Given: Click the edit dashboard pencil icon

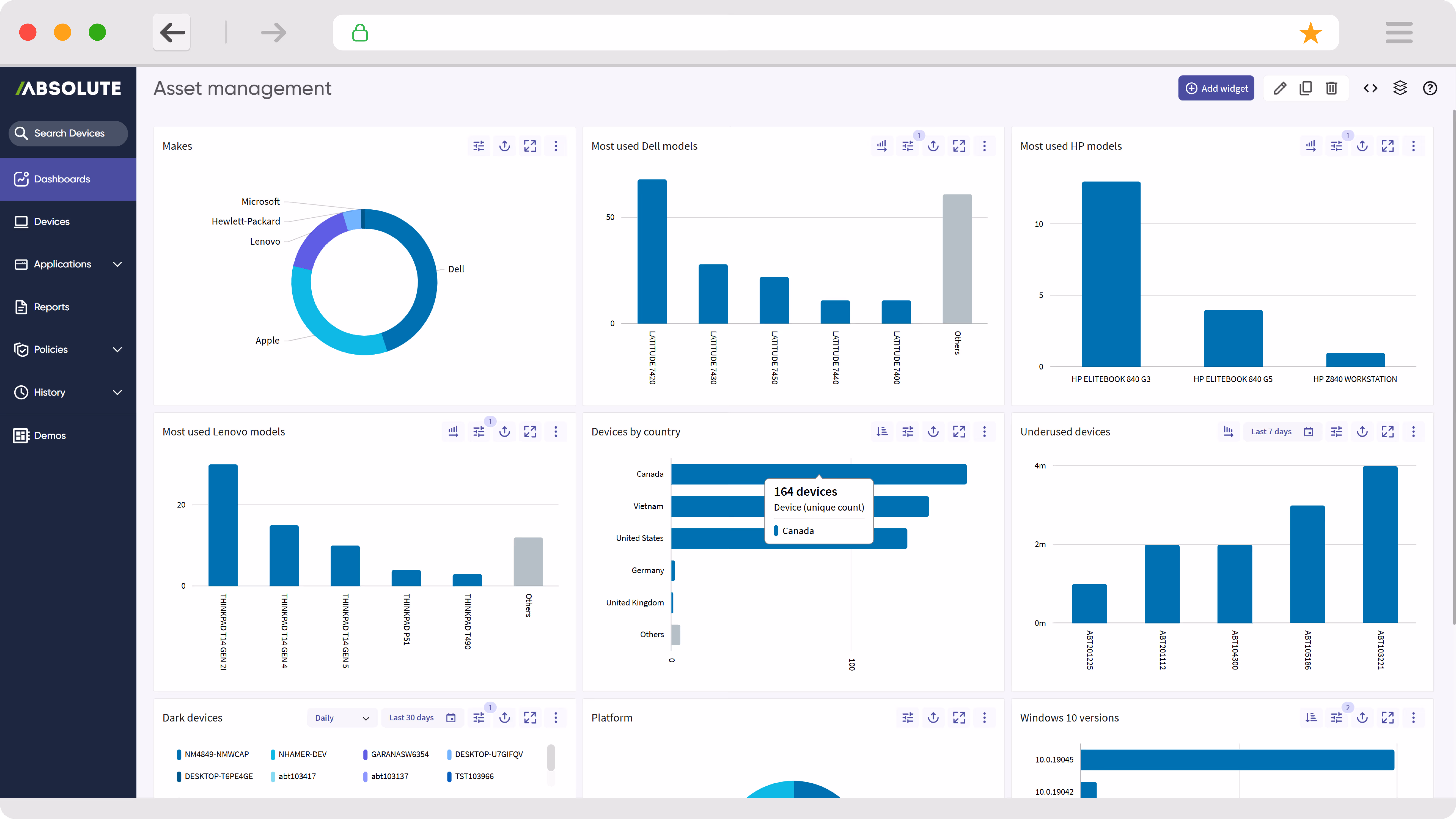Looking at the screenshot, I should point(1280,88).
